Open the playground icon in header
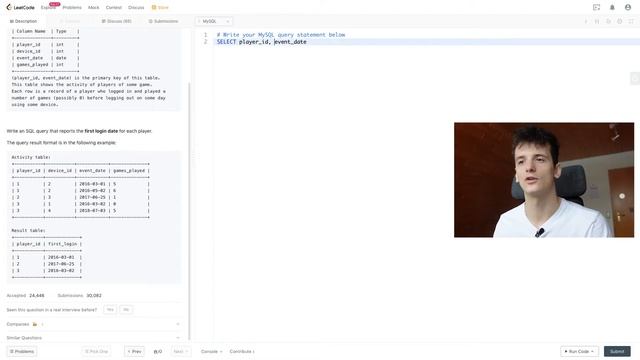The height and width of the screenshot is (360, 640). [596, 7]
